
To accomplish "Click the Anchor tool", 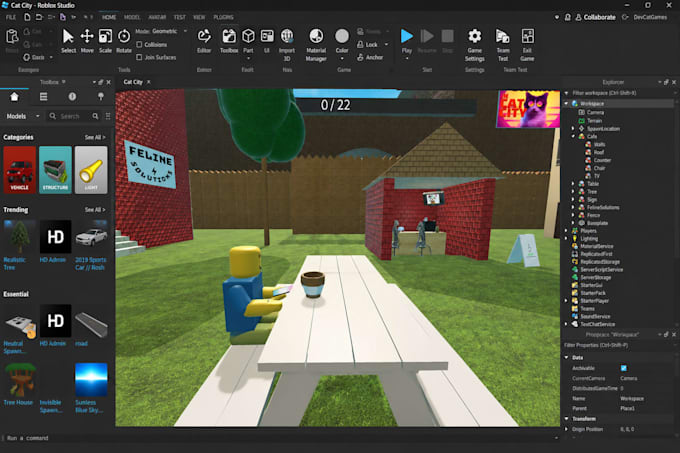I will pyautogui.click(x=370, y=57).
